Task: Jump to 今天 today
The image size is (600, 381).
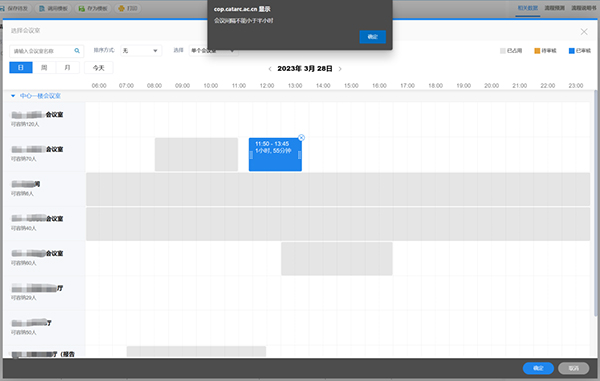Action: [x=99, y=68]
